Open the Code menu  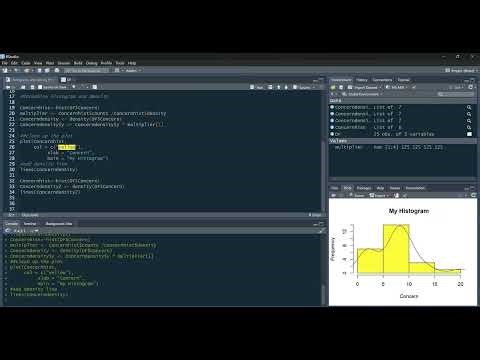point(26,63)
